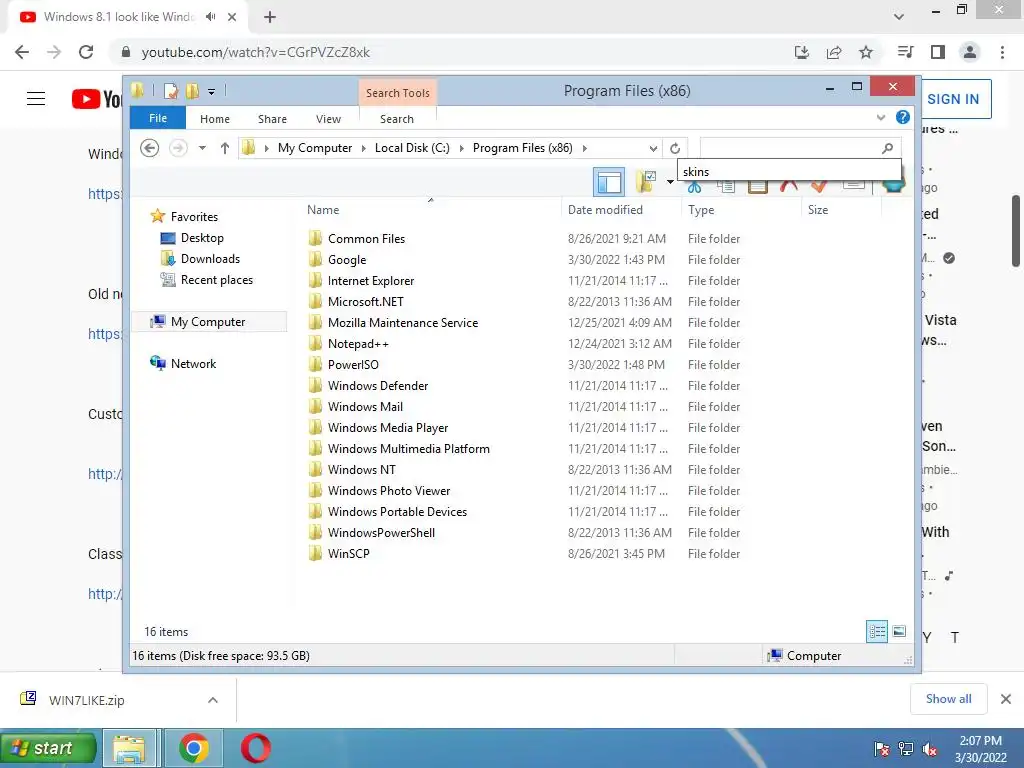Open recent locations dropdown arrow

tap(202, 148)
